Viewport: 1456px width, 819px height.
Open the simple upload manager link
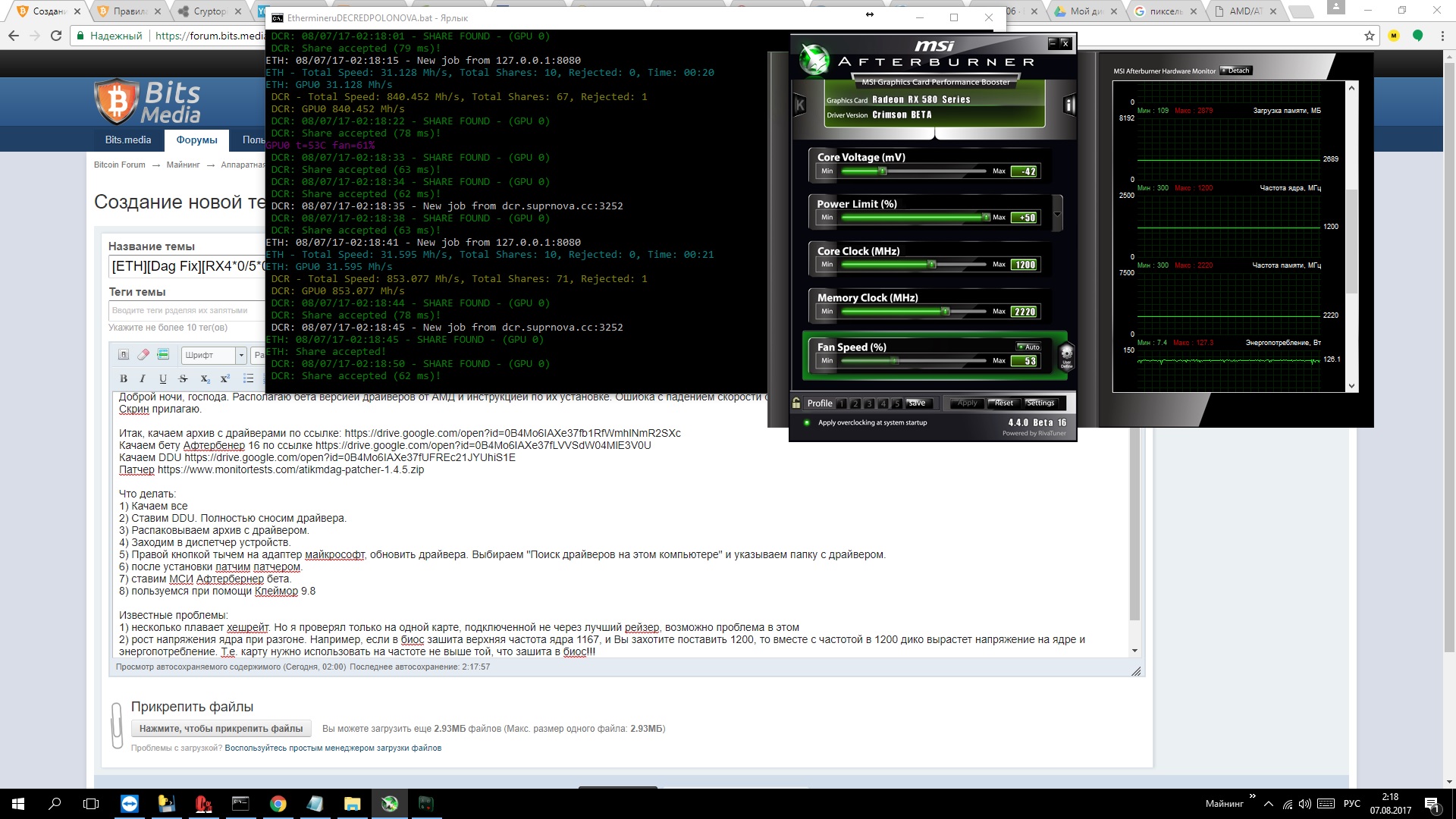pyautogui.click(x=332, y=748)
